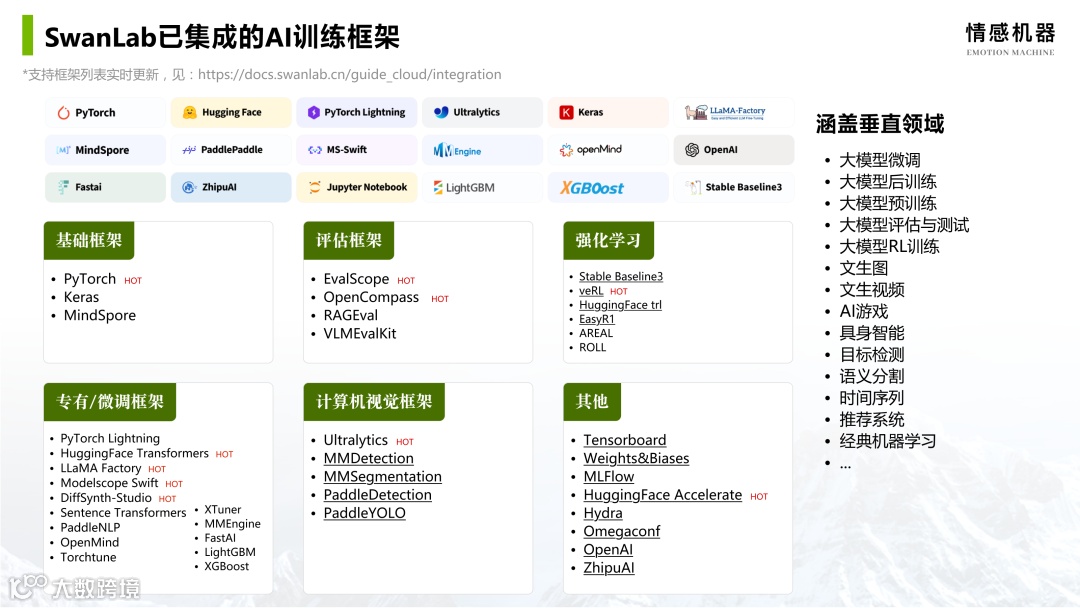Click the PyTorch flame logo icon
Screen dimensions: 1080x608
(63, 113)
